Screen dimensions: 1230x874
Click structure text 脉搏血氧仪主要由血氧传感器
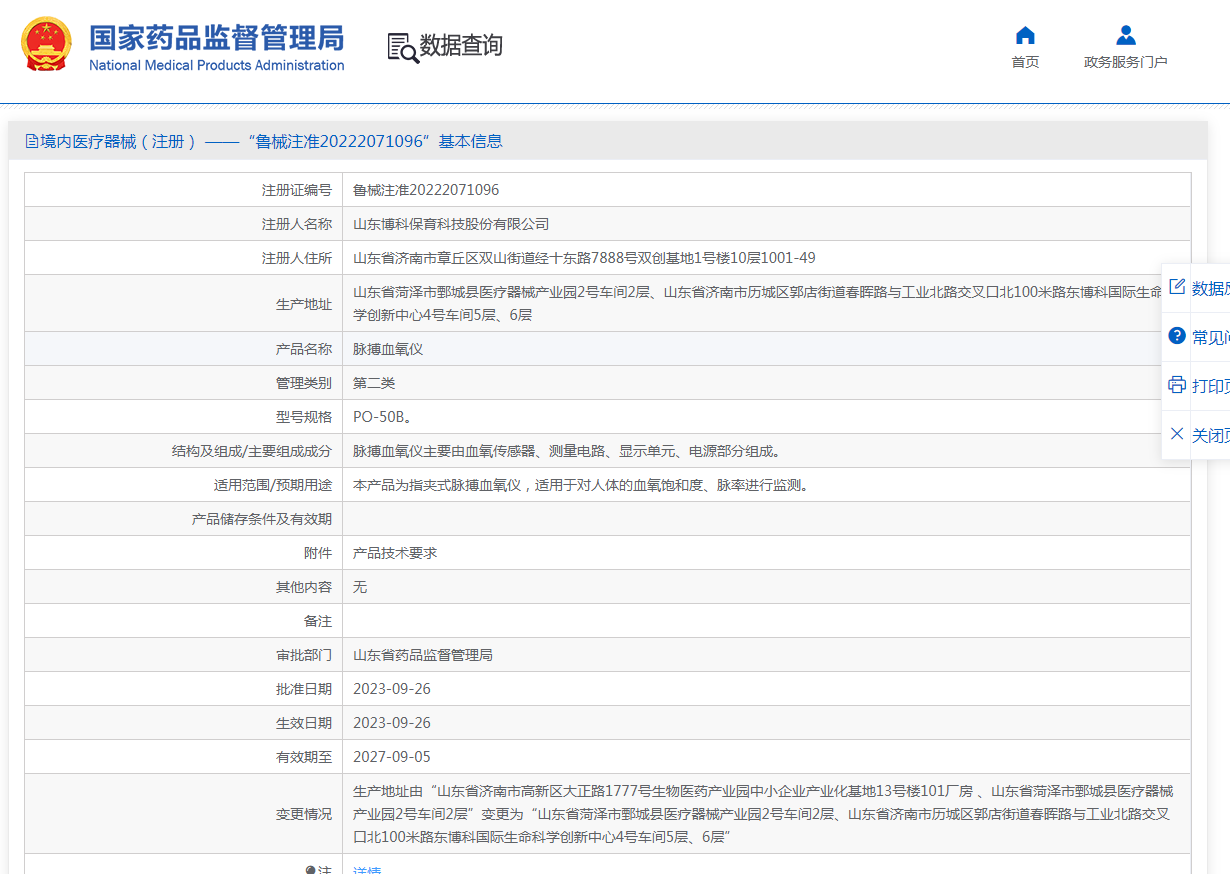click(x=567, y=451)
